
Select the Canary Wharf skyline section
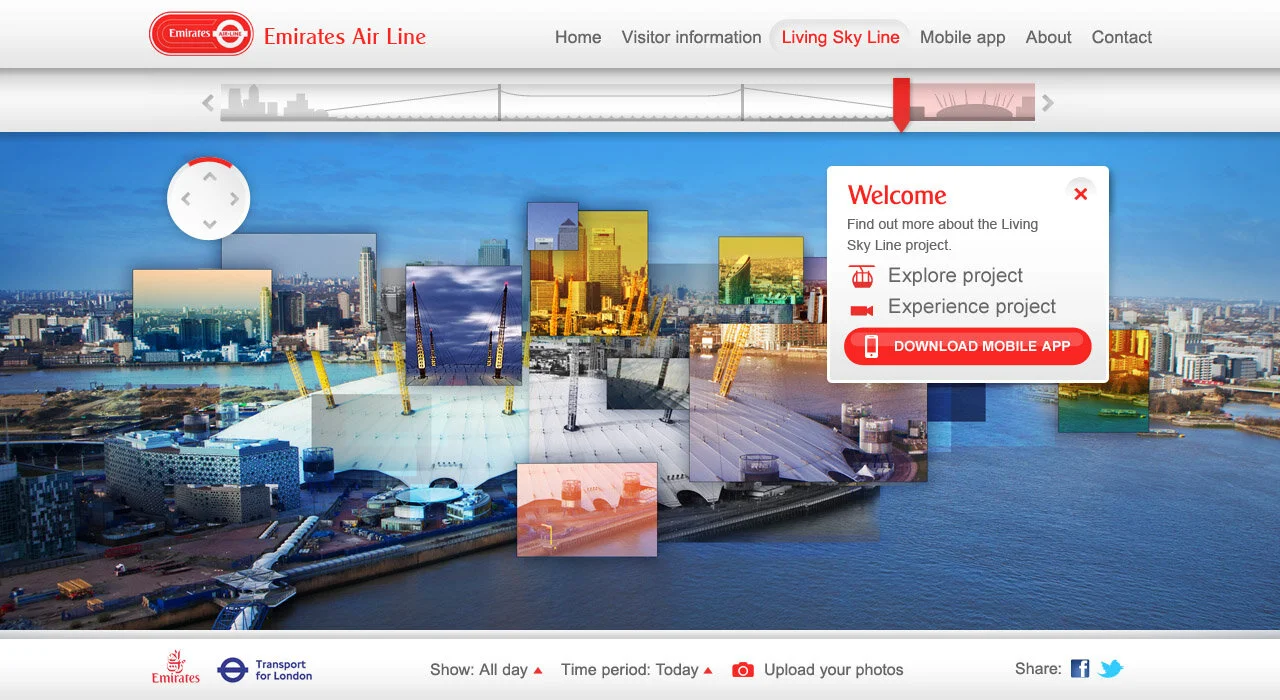[x=273, y=103]
